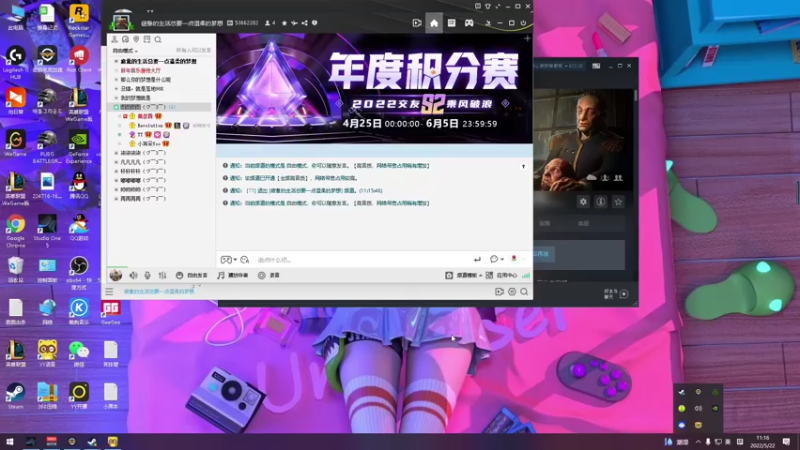Select user Revolution in channel tree

coord(150,126)
